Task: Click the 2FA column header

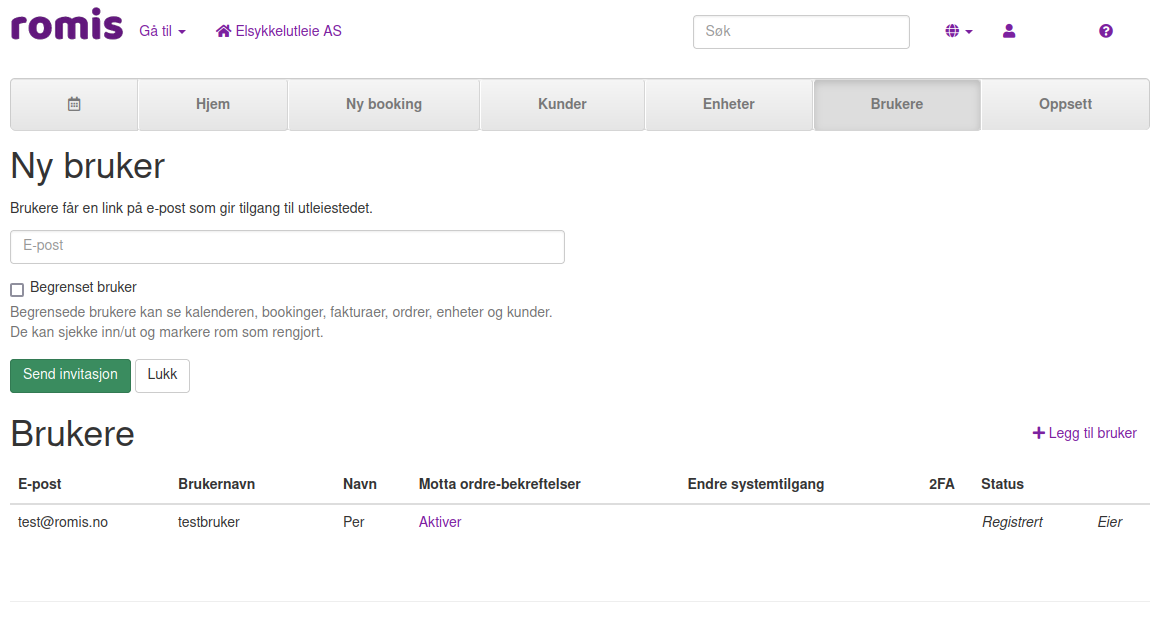Action: tap(941, 484)
